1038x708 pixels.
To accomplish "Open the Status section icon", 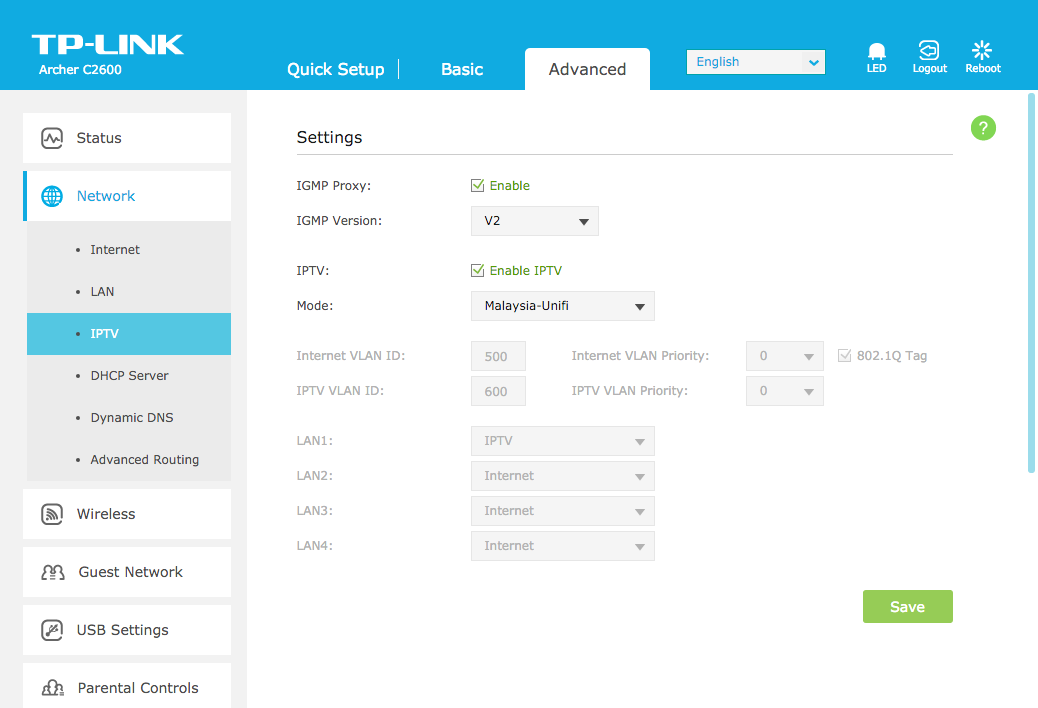I will 52,138.
